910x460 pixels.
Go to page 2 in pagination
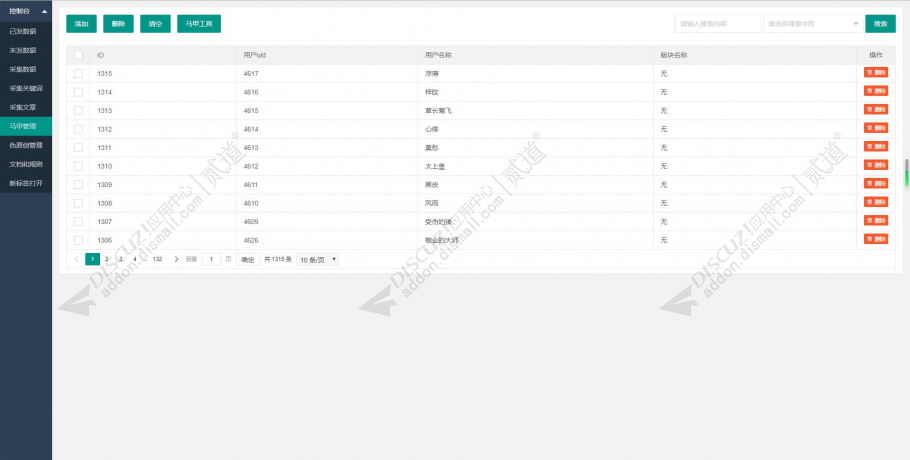pyautogui.click(x=107, y=259)
